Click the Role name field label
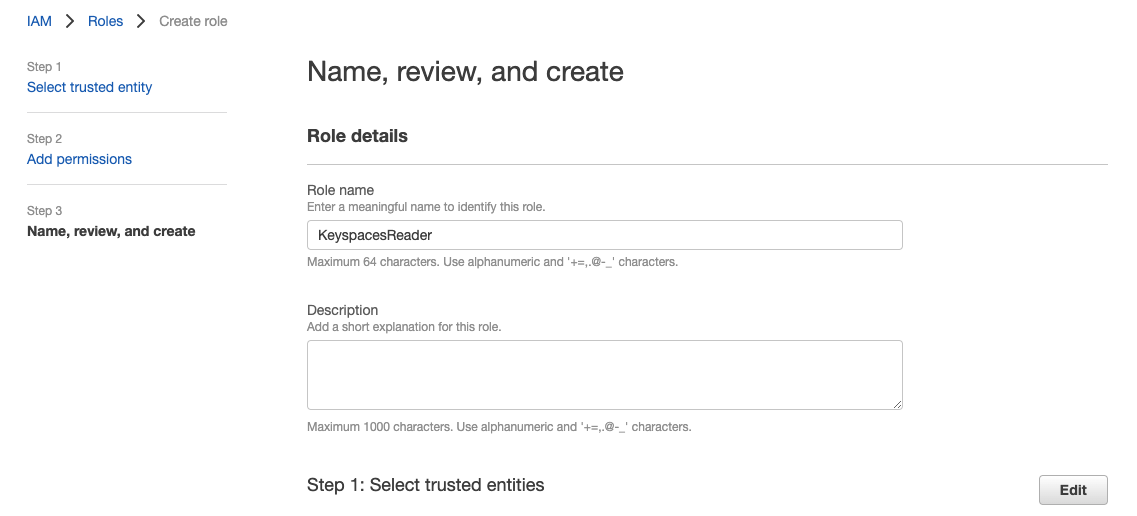This screenshot has height=516, width=1137. click(340, 190)
